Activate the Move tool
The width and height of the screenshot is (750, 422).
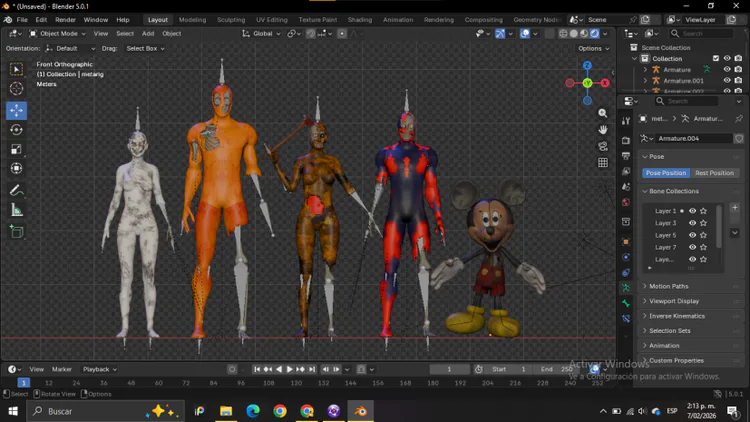point(16,111)
